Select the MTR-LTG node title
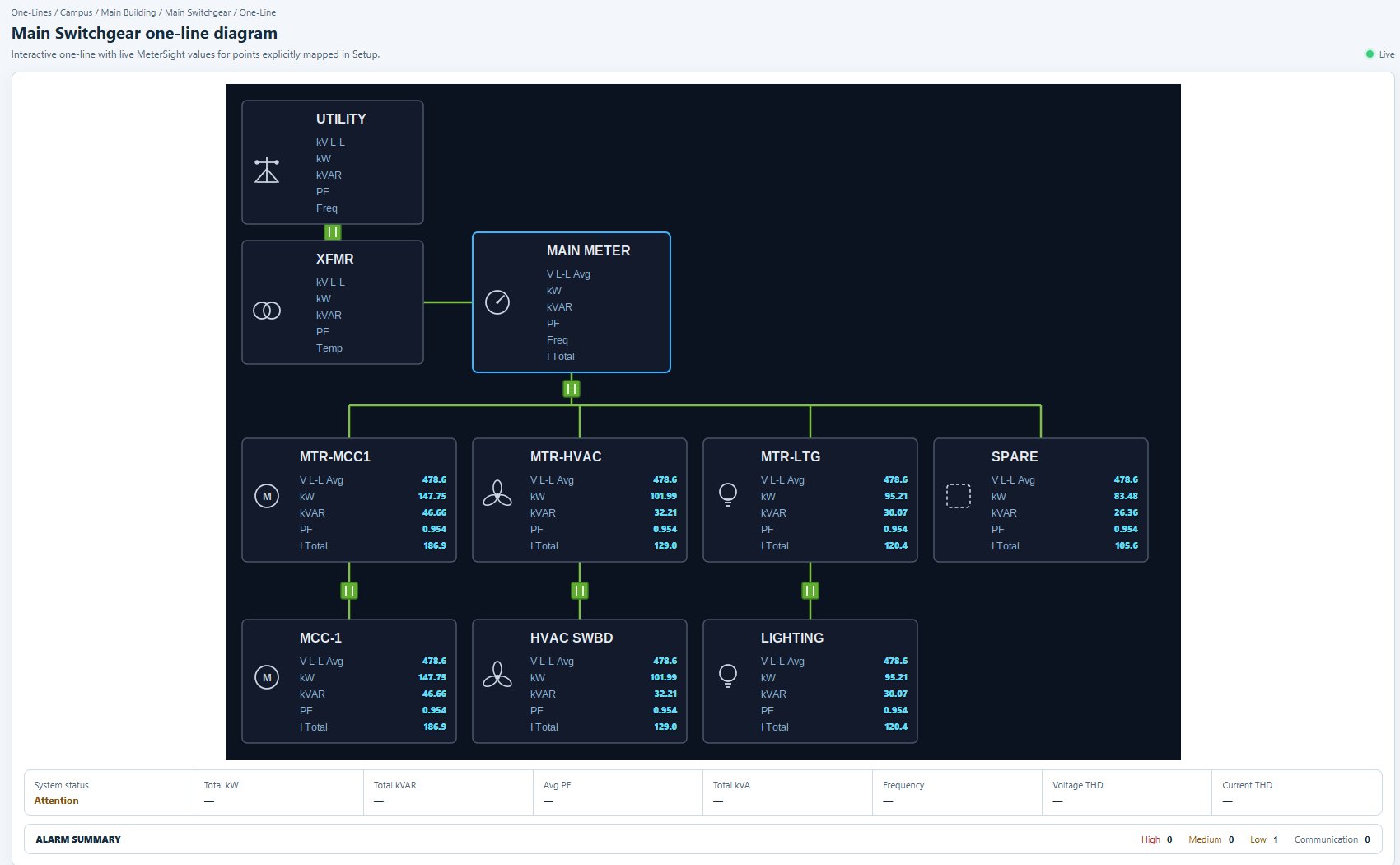This screenshot has width=1400, height=865. (x=791, y=456)
